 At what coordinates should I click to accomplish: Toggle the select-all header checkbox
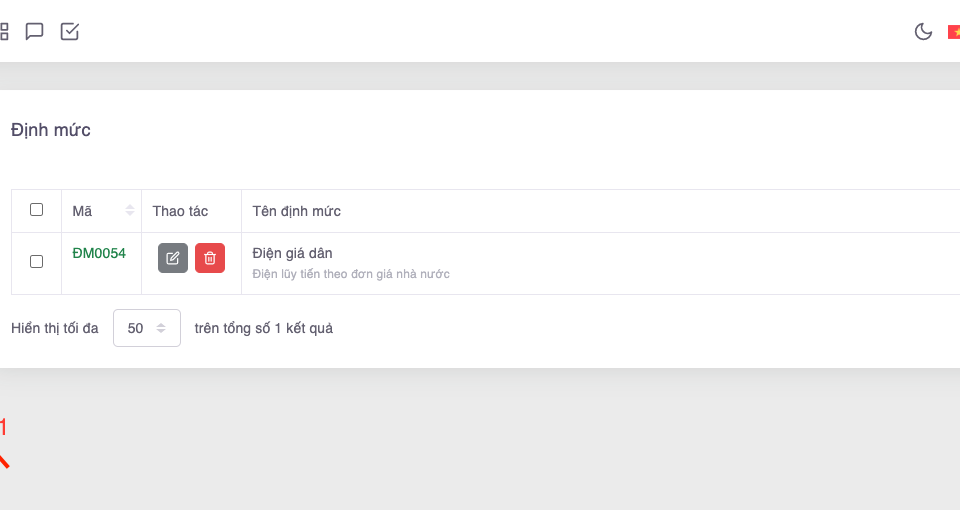tap(37, 210)
